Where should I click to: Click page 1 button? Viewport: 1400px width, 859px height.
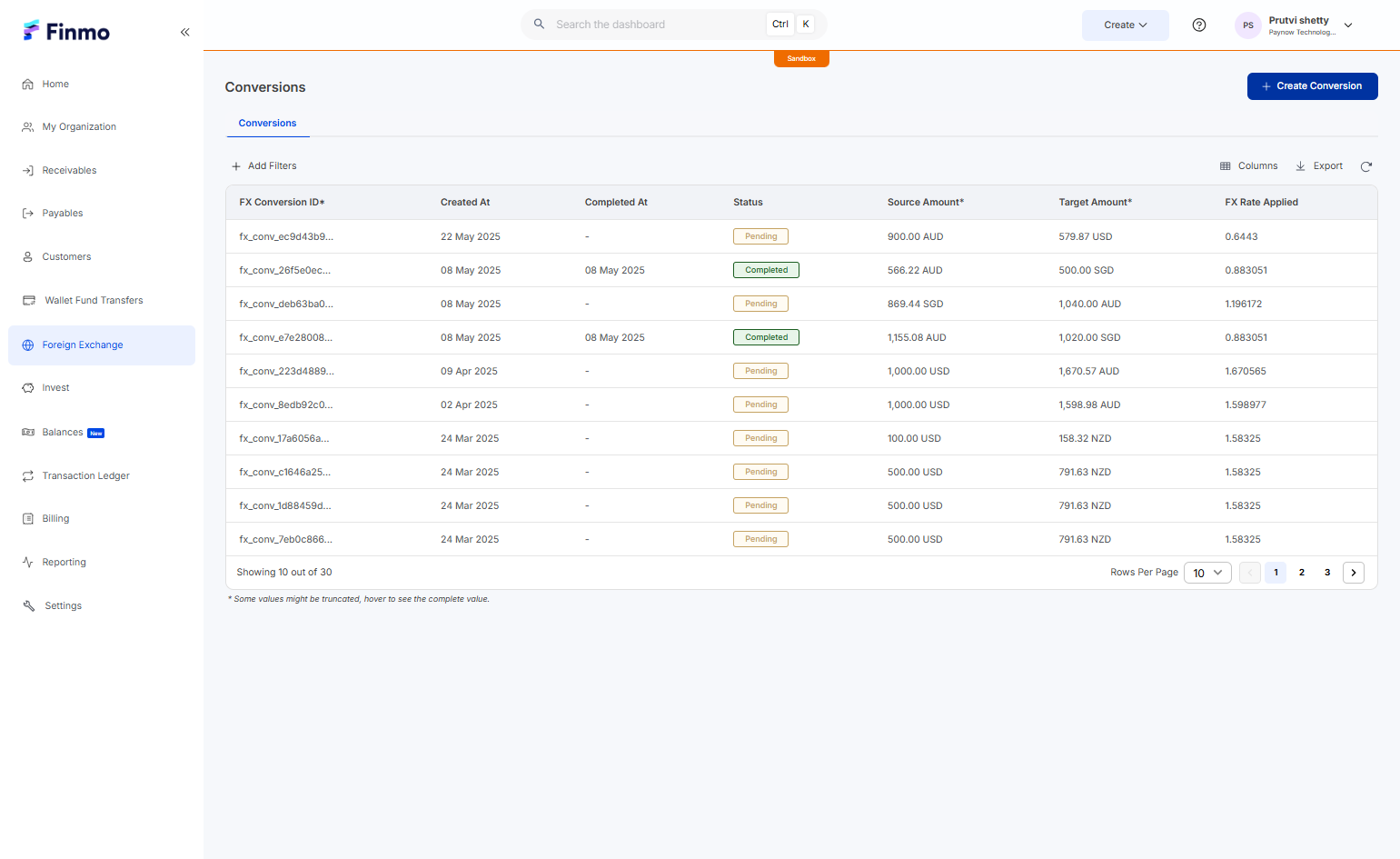(x=1276, y=573)
